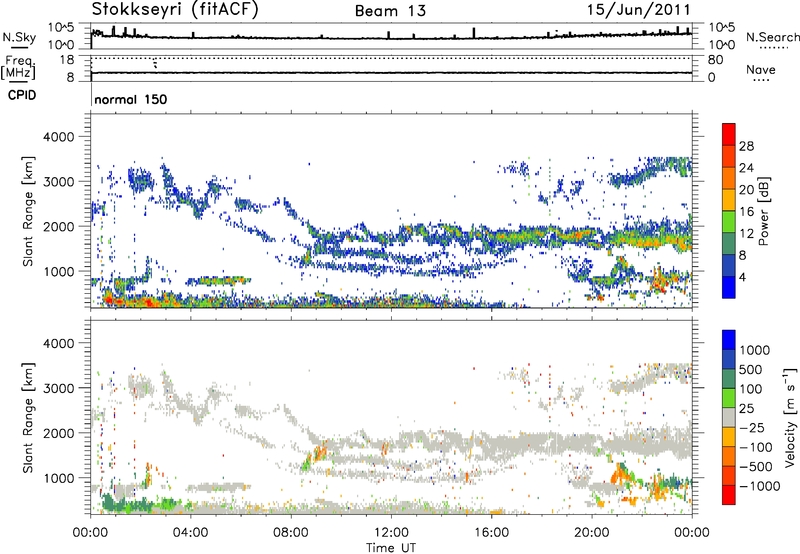
Task: Click the '-25' label on Velocity colorbar
Action: click(x=752, y=427)
